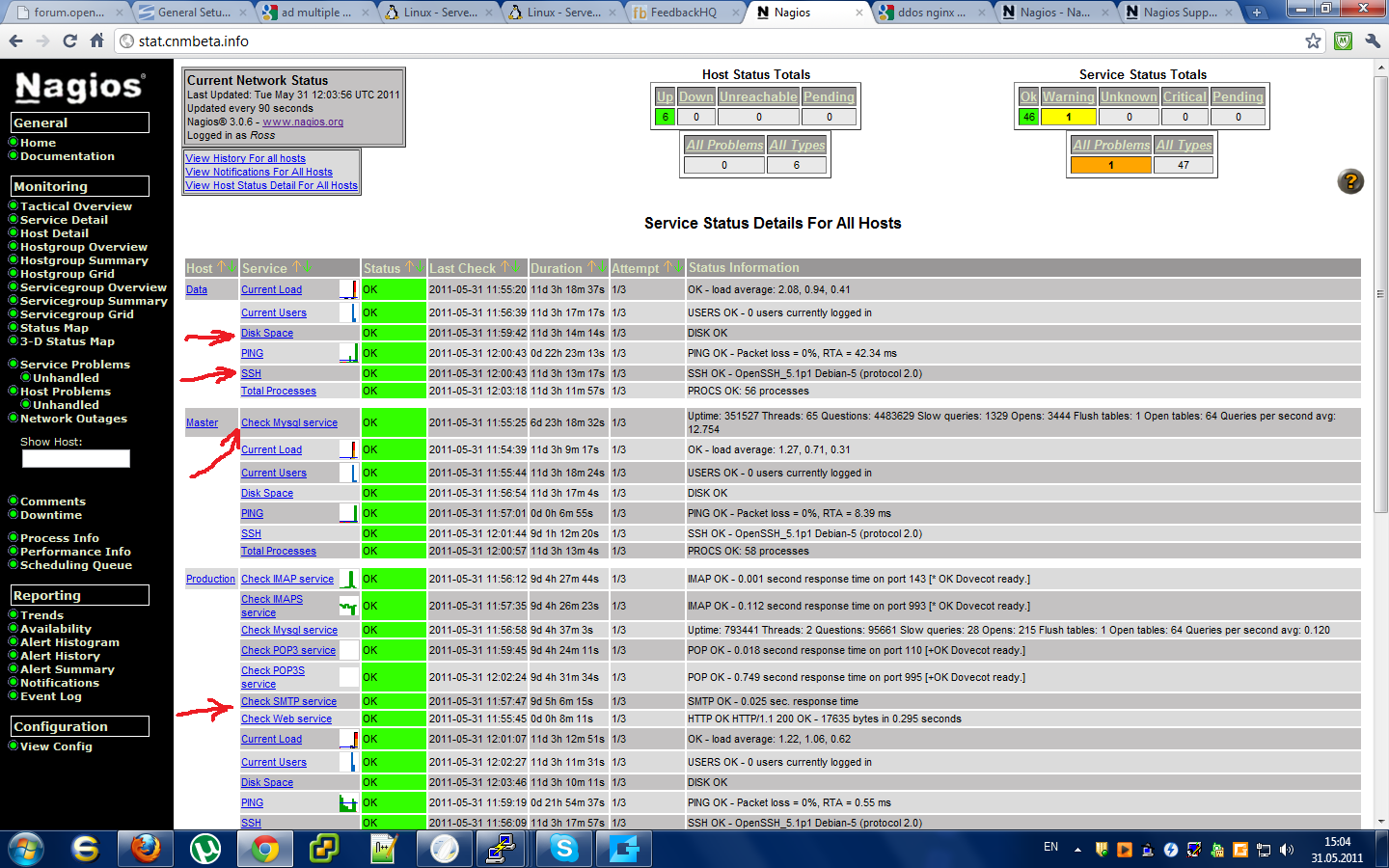Reload the page using the refresh icon
1389x868 pixels.
(x=69, y=41)
